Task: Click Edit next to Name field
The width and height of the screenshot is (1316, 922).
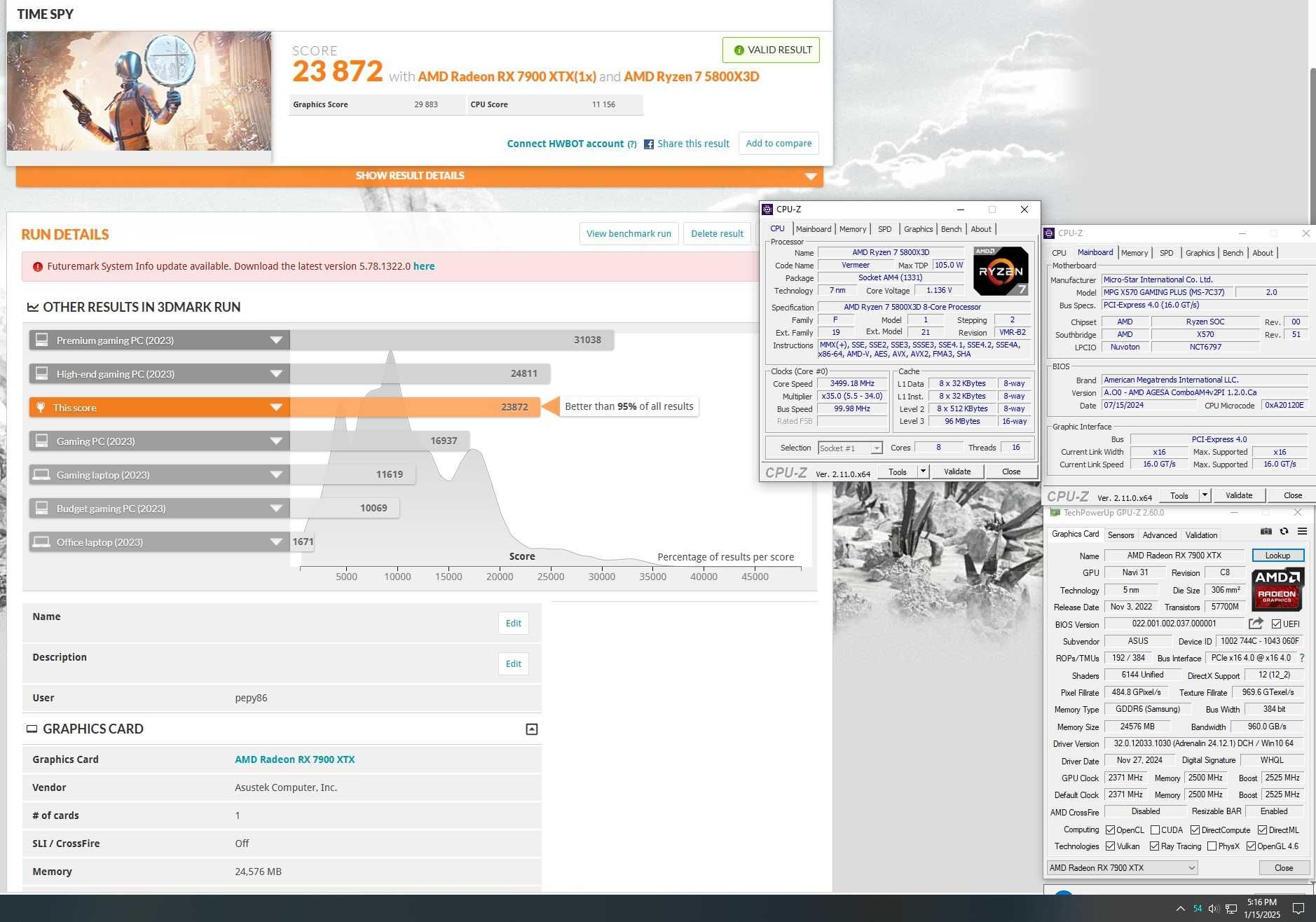Action: point(514,624)
